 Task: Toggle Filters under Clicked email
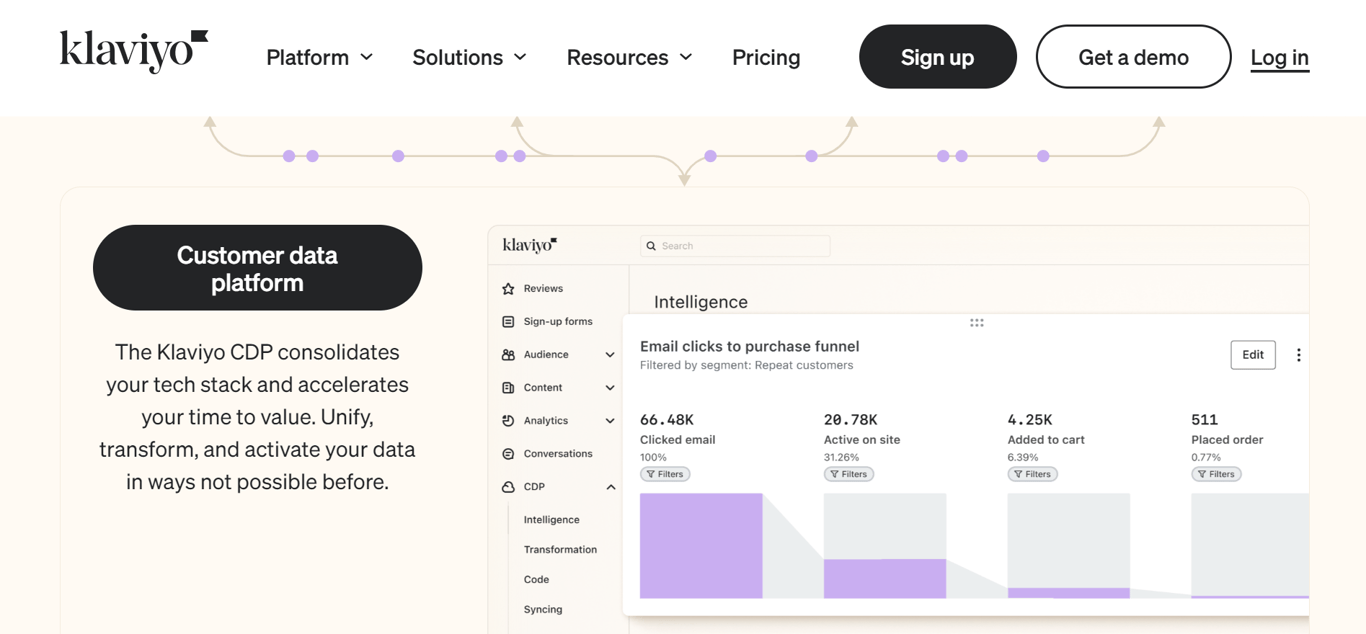point(665,473)
